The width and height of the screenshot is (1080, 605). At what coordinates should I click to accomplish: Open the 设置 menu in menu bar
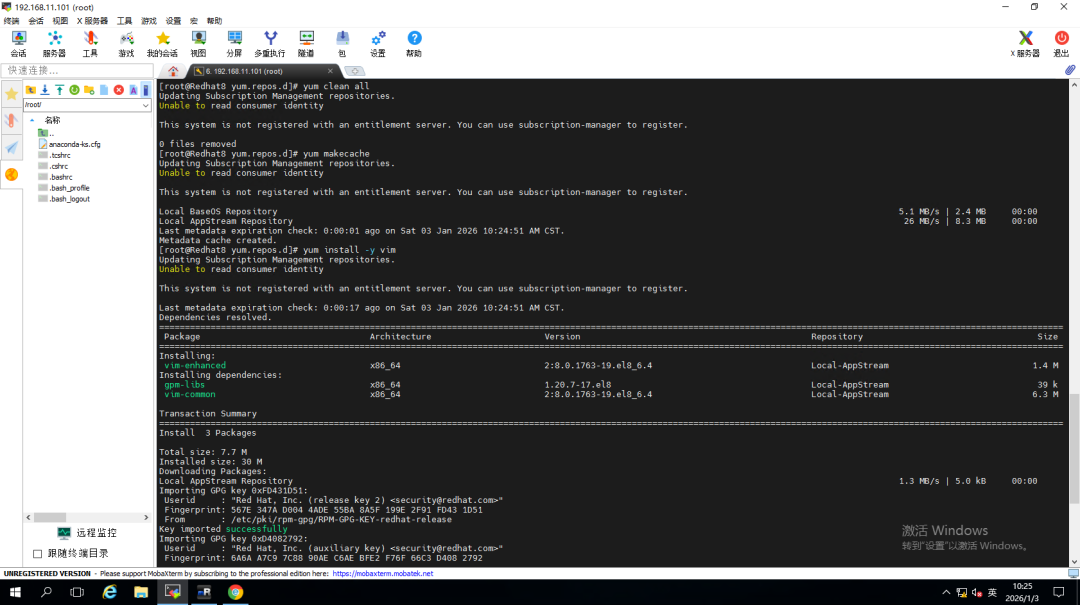pyautogui.click(x=174, y=21)
